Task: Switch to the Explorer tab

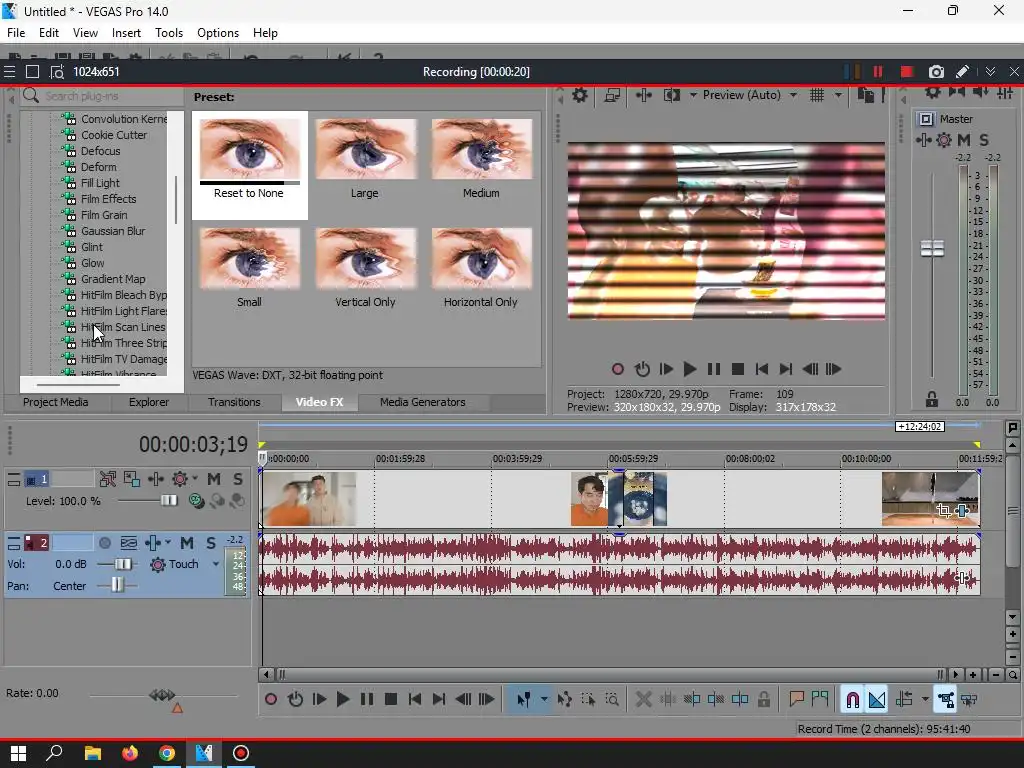Action: tap(148, 402)
